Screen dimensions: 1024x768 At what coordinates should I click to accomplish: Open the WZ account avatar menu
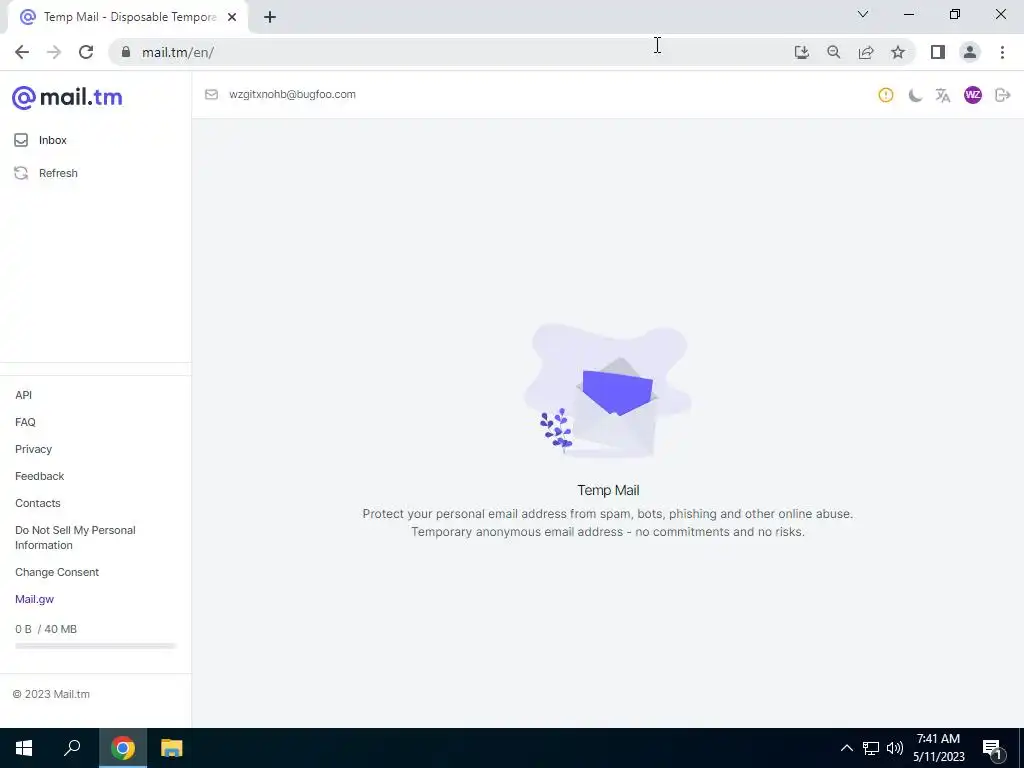972,95
